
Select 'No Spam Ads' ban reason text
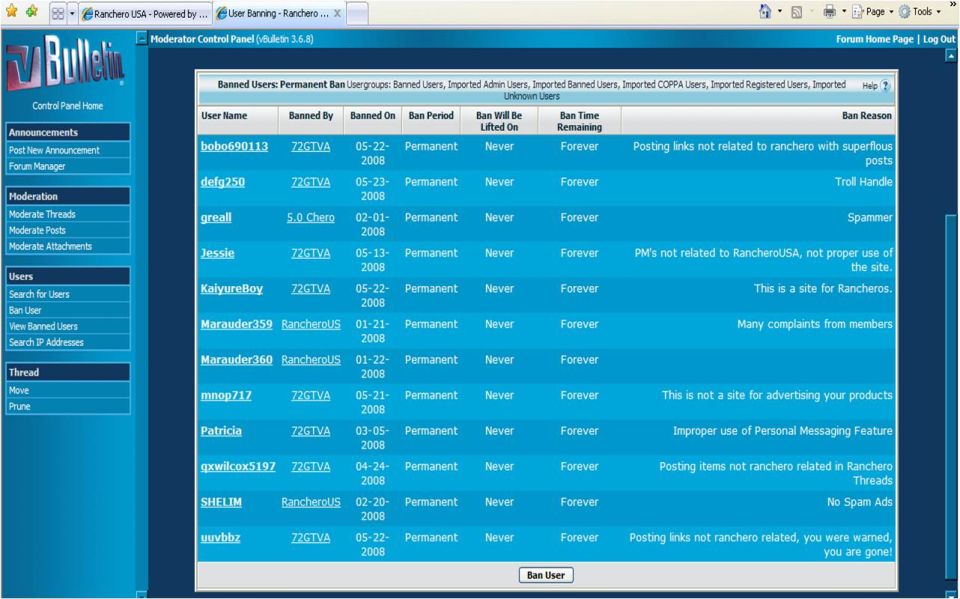pyautogui.click(x=860, y=502)
